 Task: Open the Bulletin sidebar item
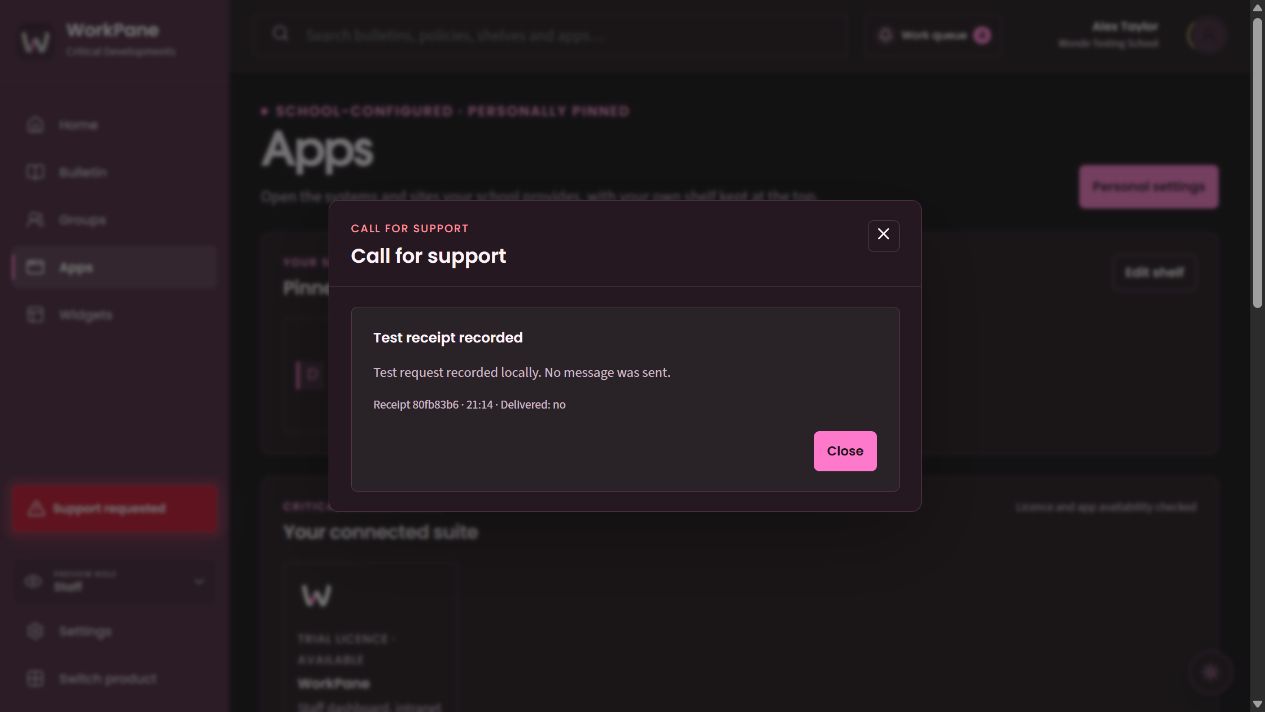pos(114,172)
